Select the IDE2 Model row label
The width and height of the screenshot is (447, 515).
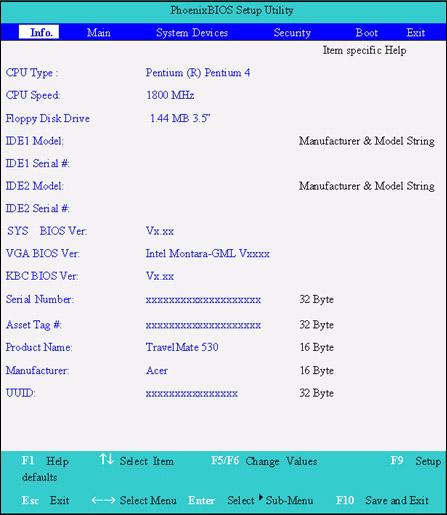(35, 186)
